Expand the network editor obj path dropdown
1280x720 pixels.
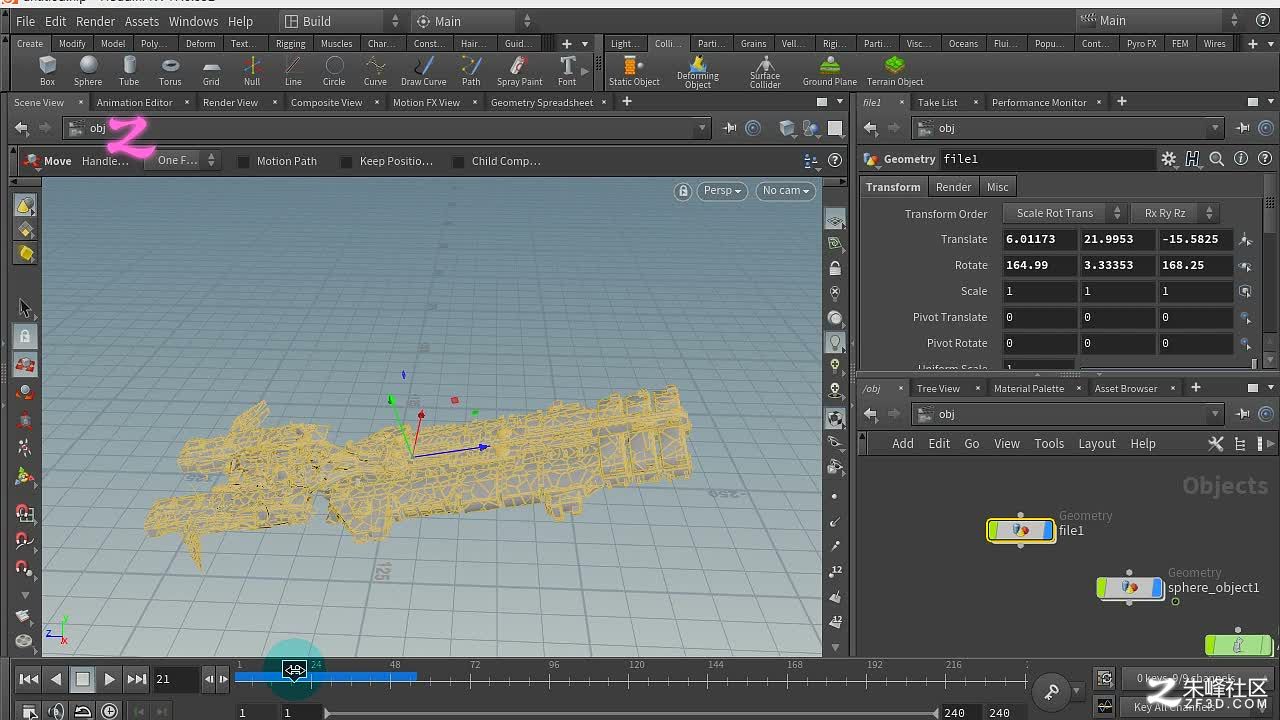coord(1216,414)
